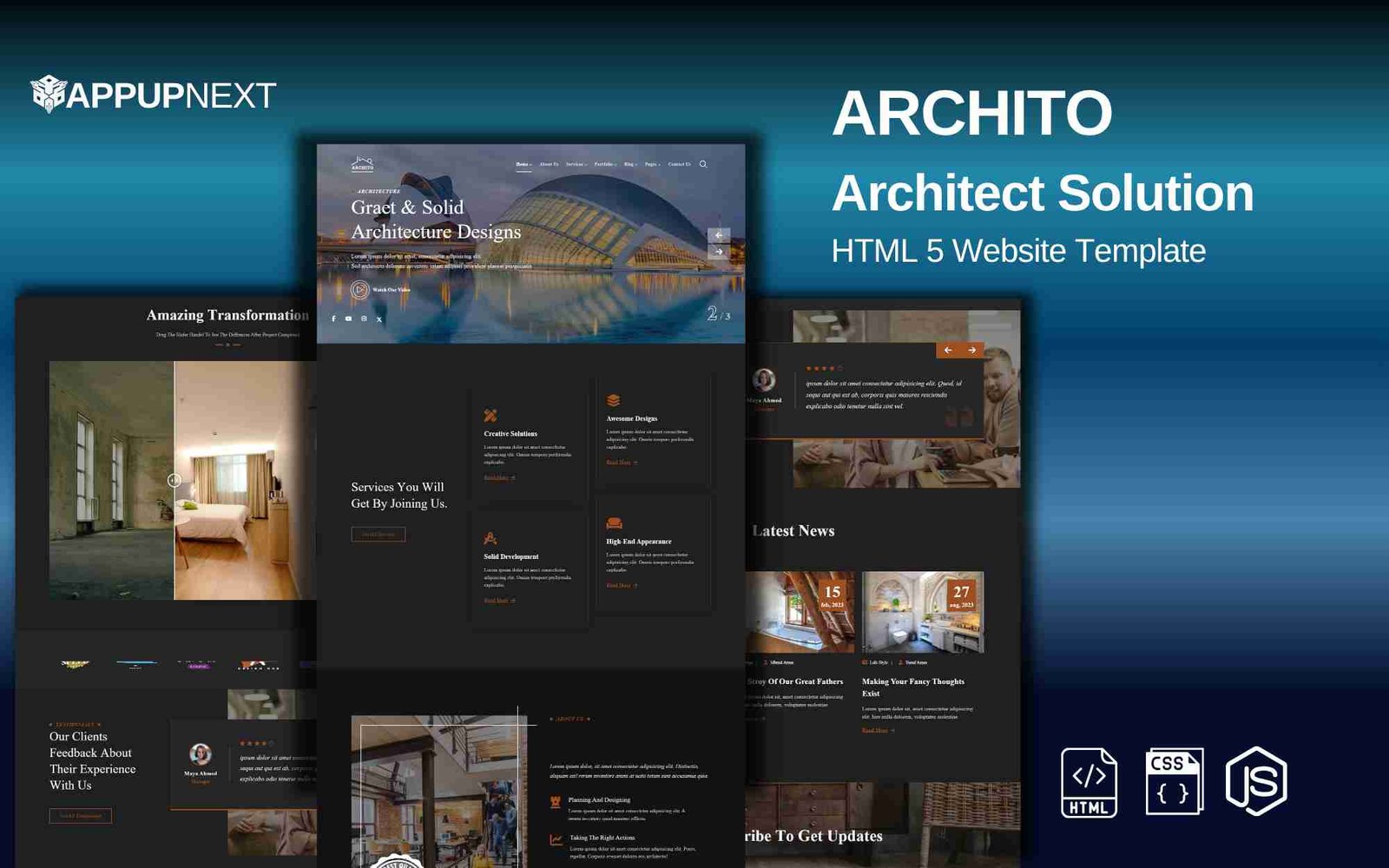The width and height of the screenshot is (1389, 868).
Task: Click the Archito house logo in navbar
Action: point(362,163)
